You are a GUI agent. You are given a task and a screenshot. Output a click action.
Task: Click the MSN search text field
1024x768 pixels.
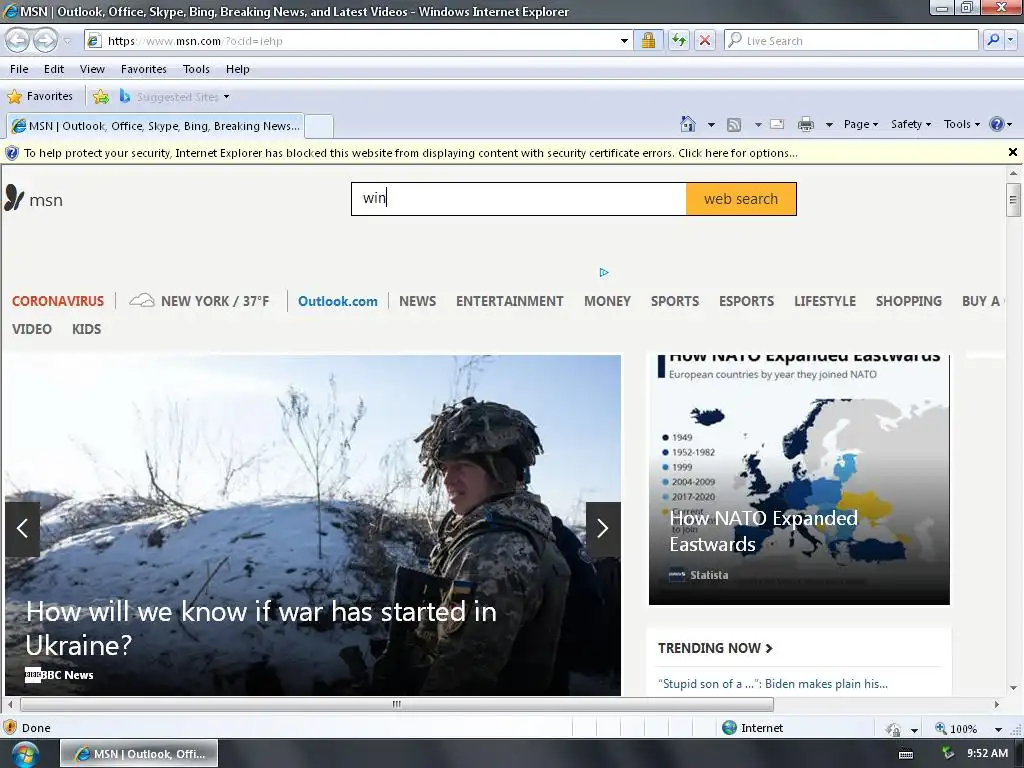519,199
